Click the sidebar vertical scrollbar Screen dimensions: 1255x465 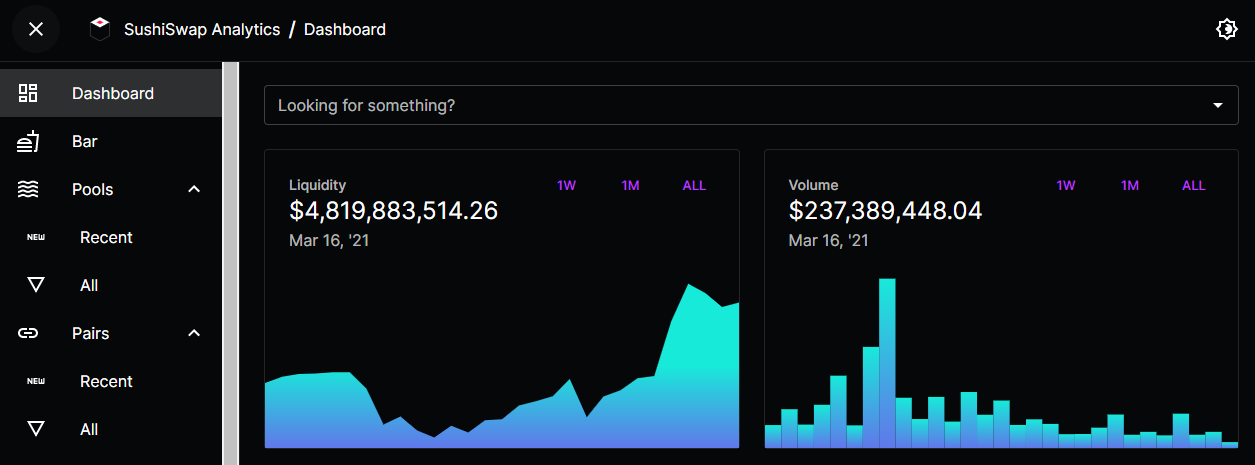(230, 263)
